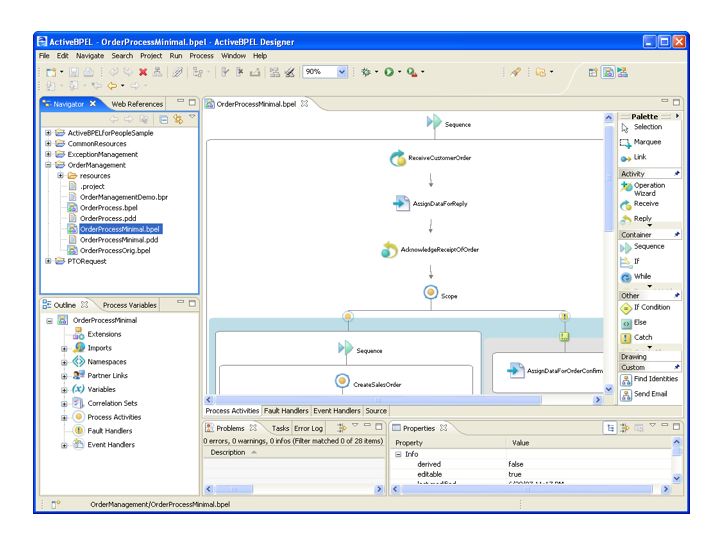Click the canvas vertical scrollbar thumb
This screenshot has height=540, width=720.
point(608,179)
